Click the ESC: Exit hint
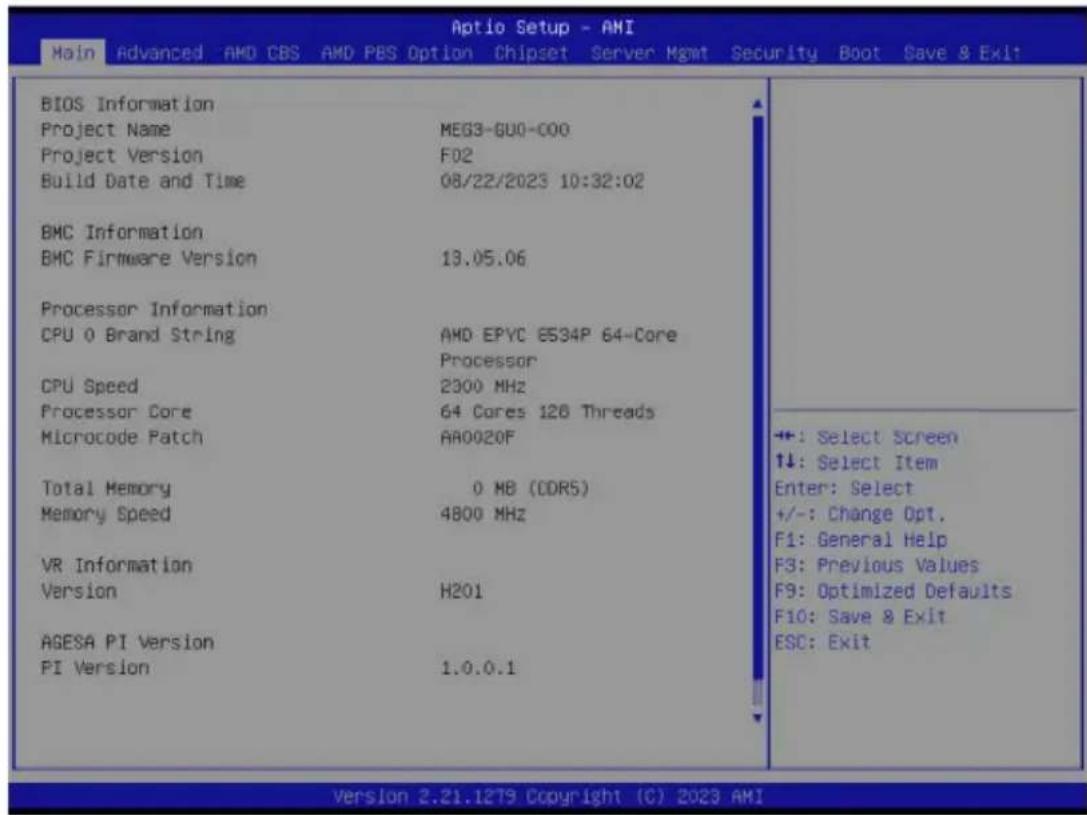The width and height of the screenshot is (1087, 815). (x=822, y=642)
